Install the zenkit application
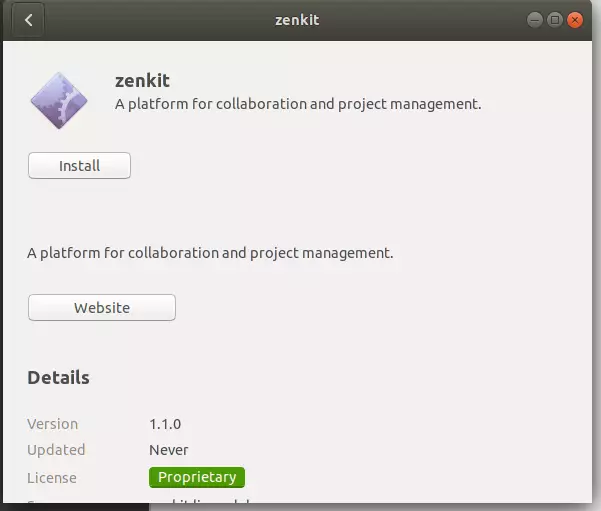 [79, 166]
